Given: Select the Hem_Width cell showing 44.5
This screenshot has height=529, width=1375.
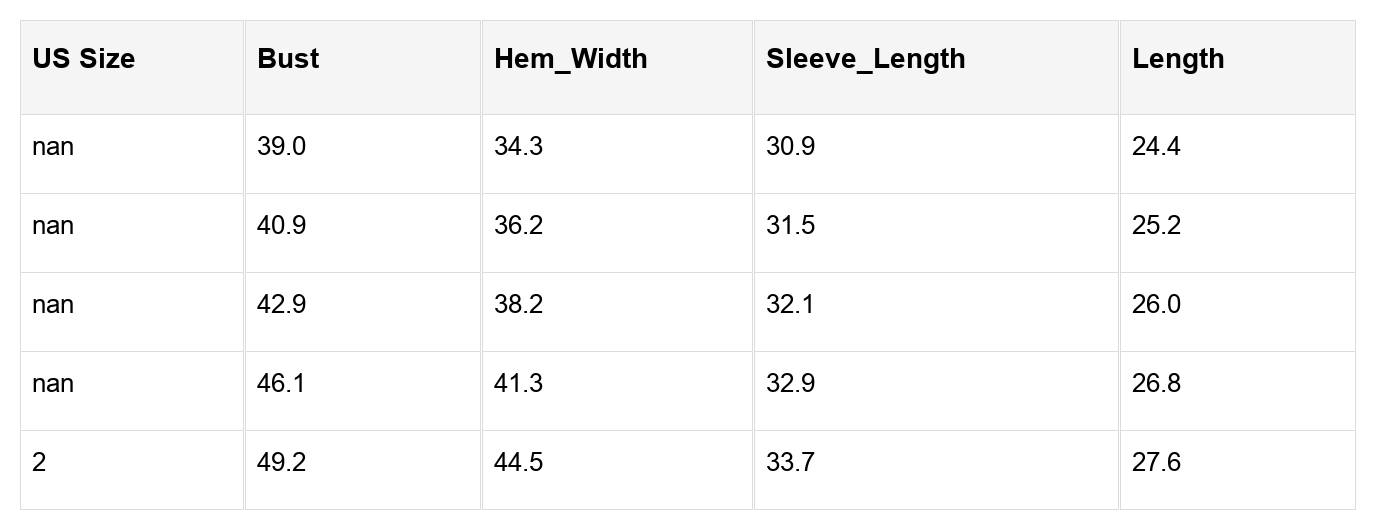Looking at the screenshot, I should pos(518,463).
